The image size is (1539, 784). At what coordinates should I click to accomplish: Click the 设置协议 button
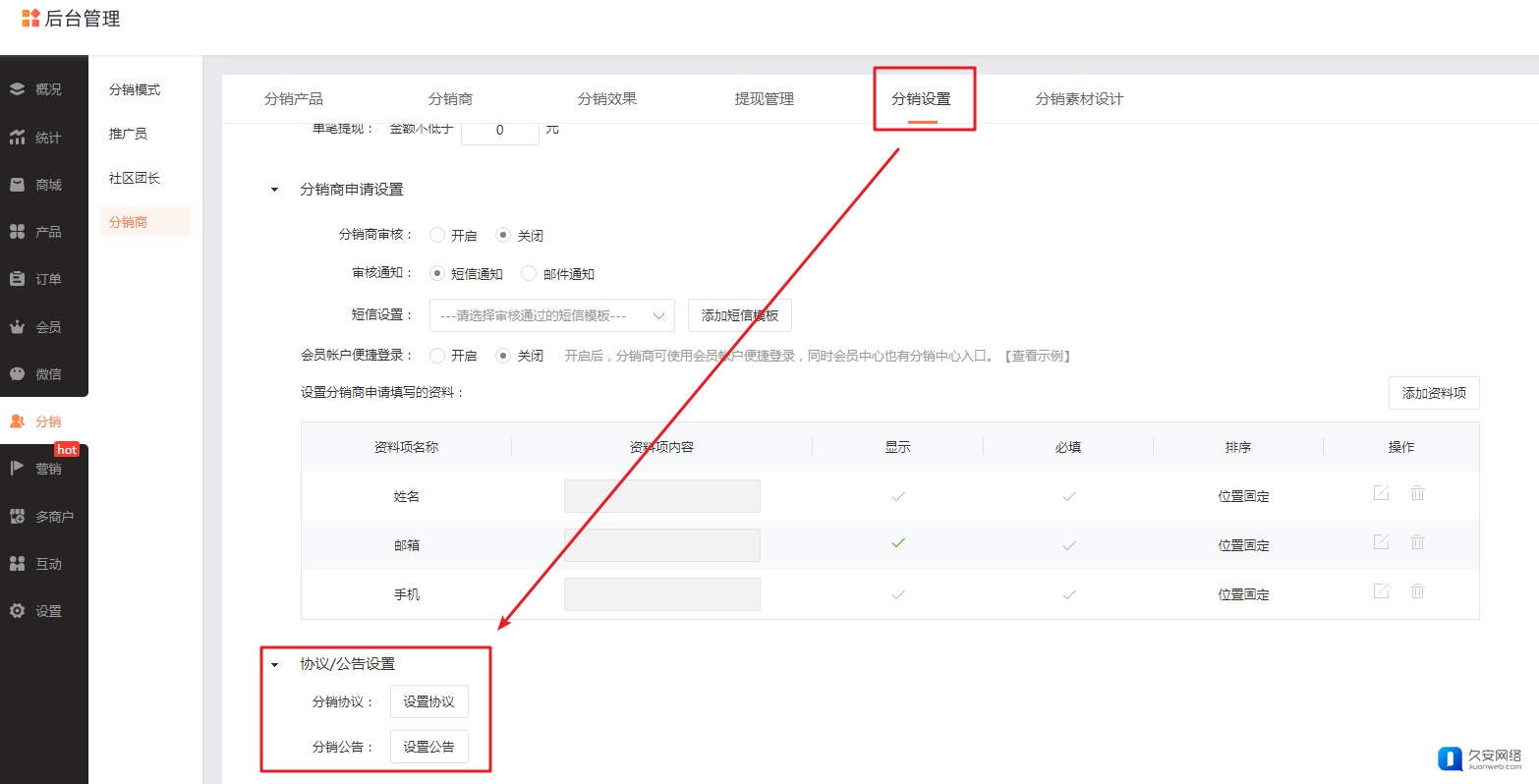click(x=429, y=701)
